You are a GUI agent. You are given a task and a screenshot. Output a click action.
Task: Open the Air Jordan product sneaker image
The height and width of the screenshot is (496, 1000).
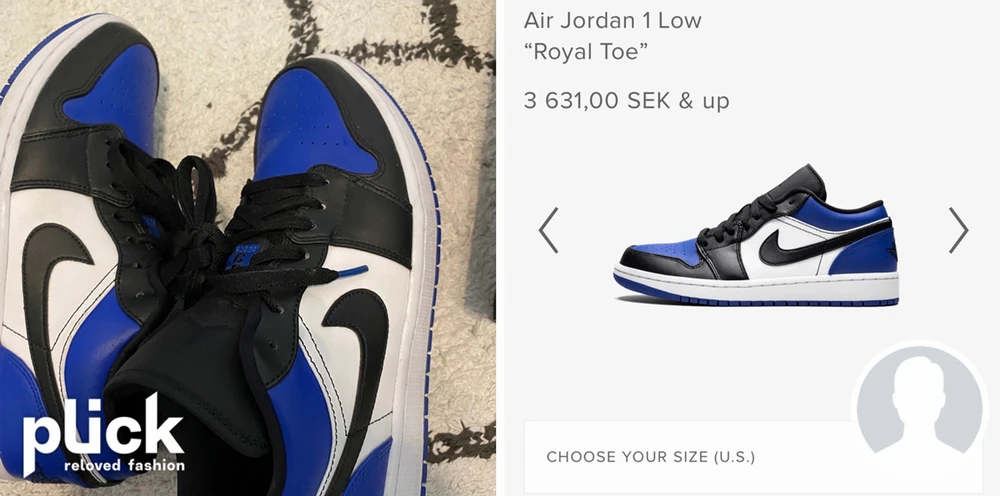tap(756, 235)
